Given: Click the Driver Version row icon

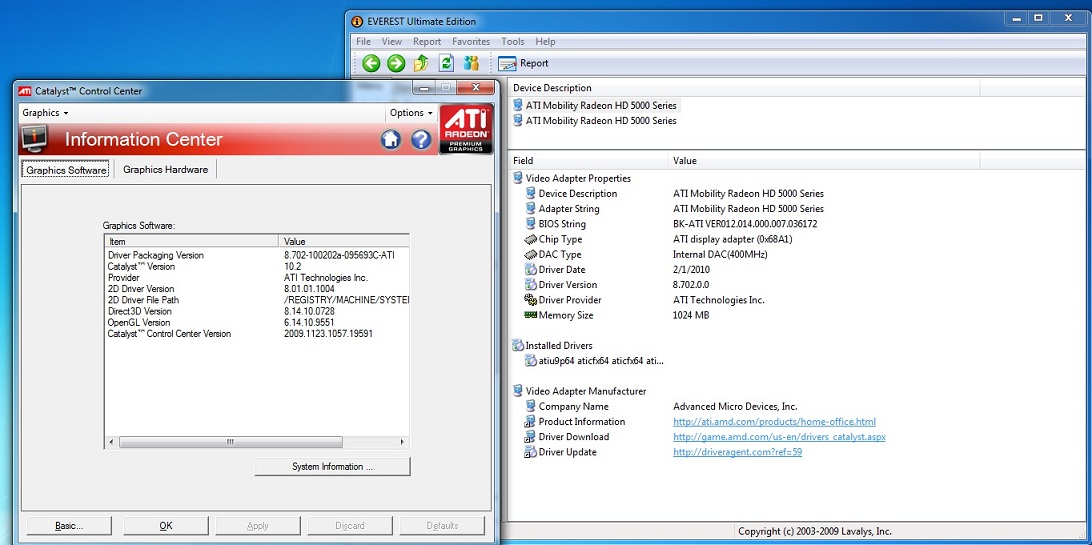Looking at the screenshot, I should [x=531, y=285].
